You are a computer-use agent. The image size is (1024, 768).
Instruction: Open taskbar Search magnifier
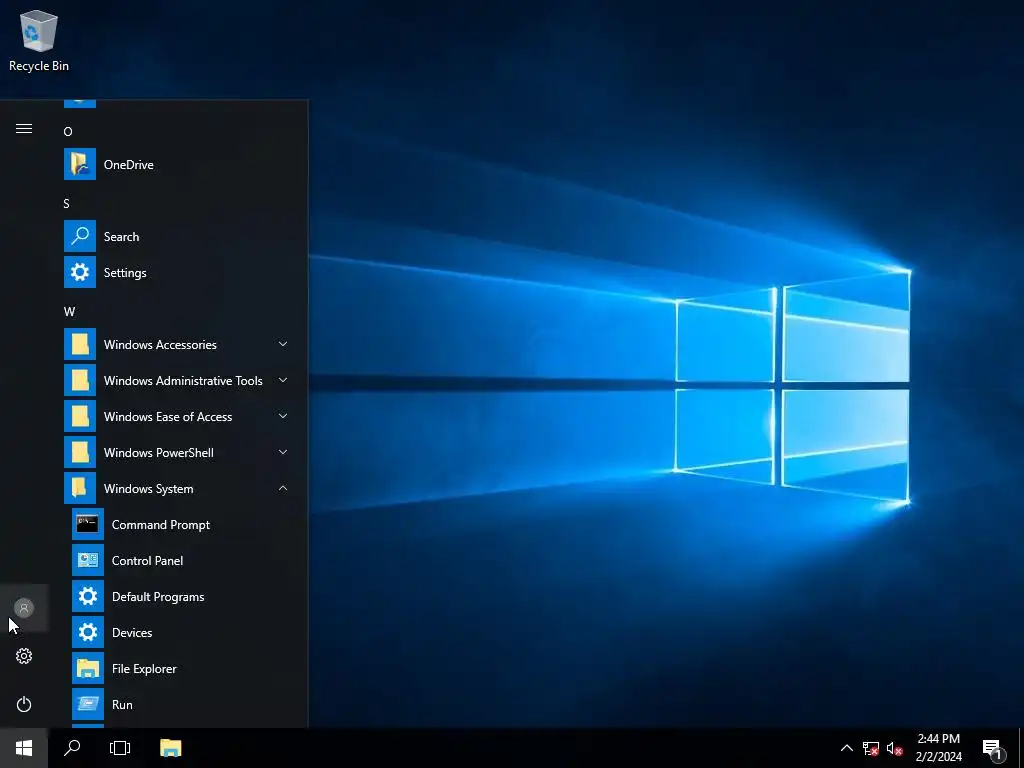72,748
